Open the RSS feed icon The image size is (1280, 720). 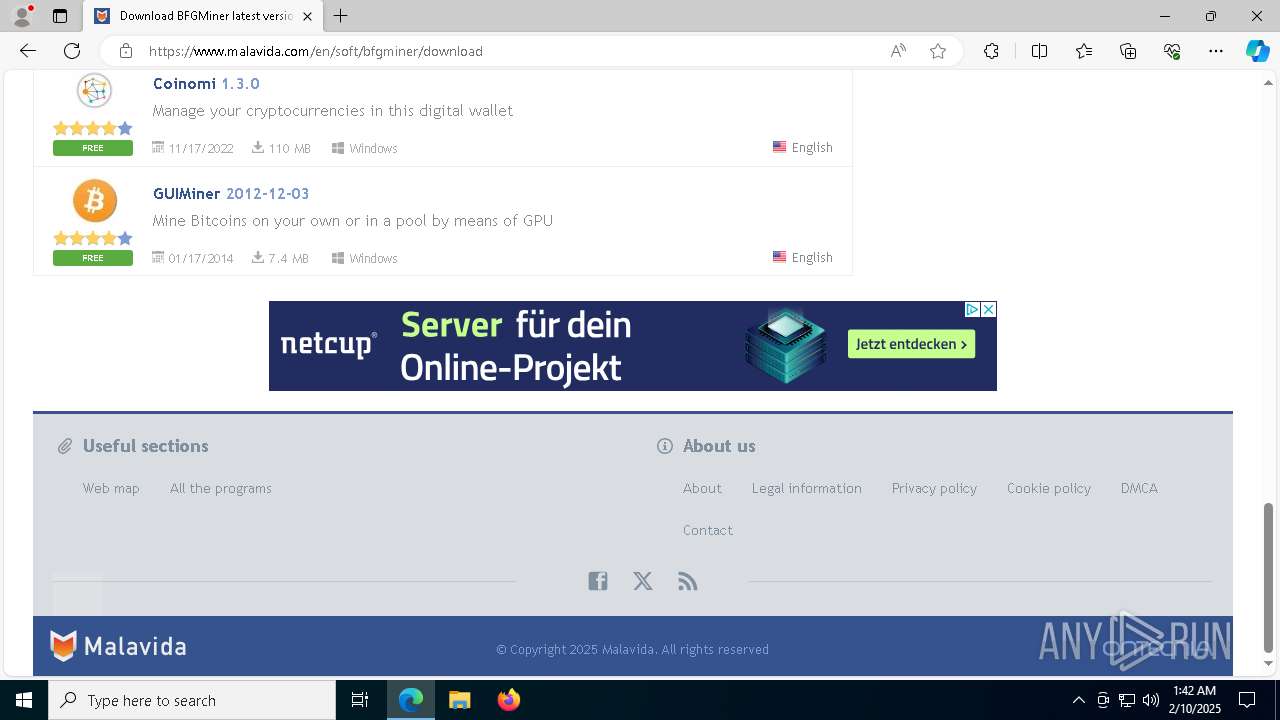point(687,581)
